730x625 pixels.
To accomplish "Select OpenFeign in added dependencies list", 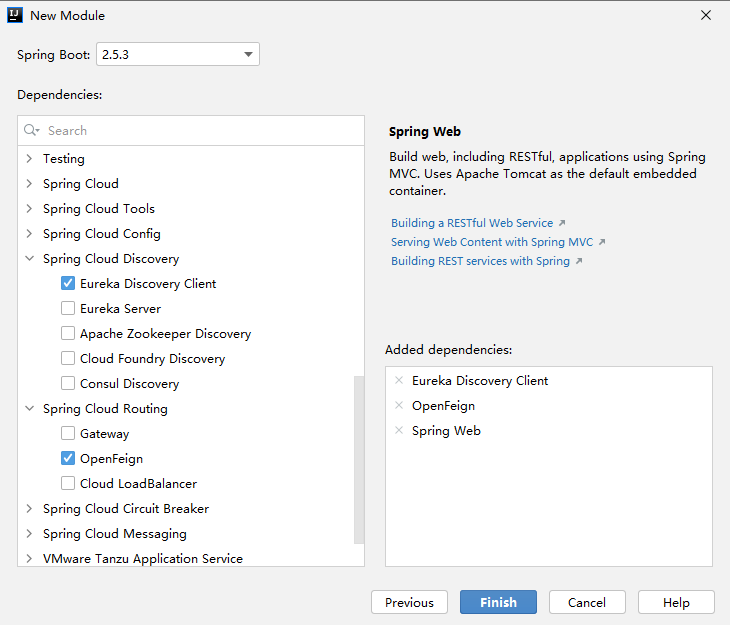I will (443, 406).
